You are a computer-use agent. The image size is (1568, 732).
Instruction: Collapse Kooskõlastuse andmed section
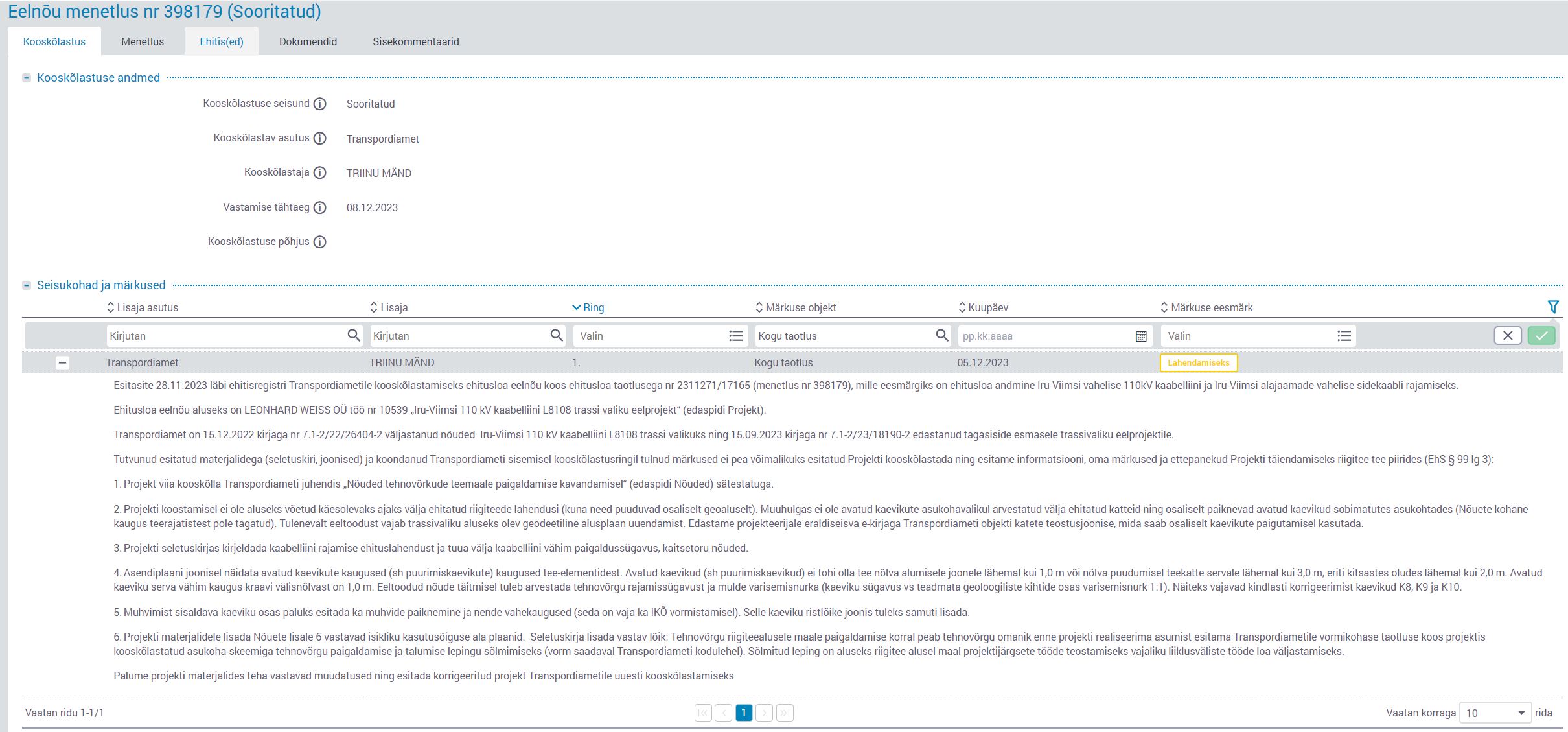(27, 78)
